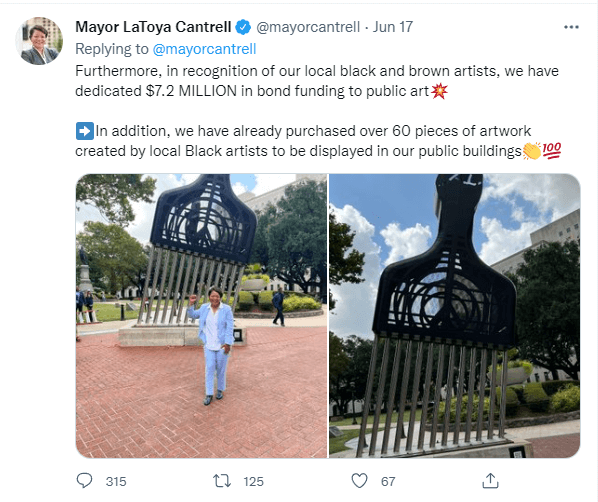View the 125 retweets count
The width and height of the screenshot is (598, 502).
[x=254, y=481]
